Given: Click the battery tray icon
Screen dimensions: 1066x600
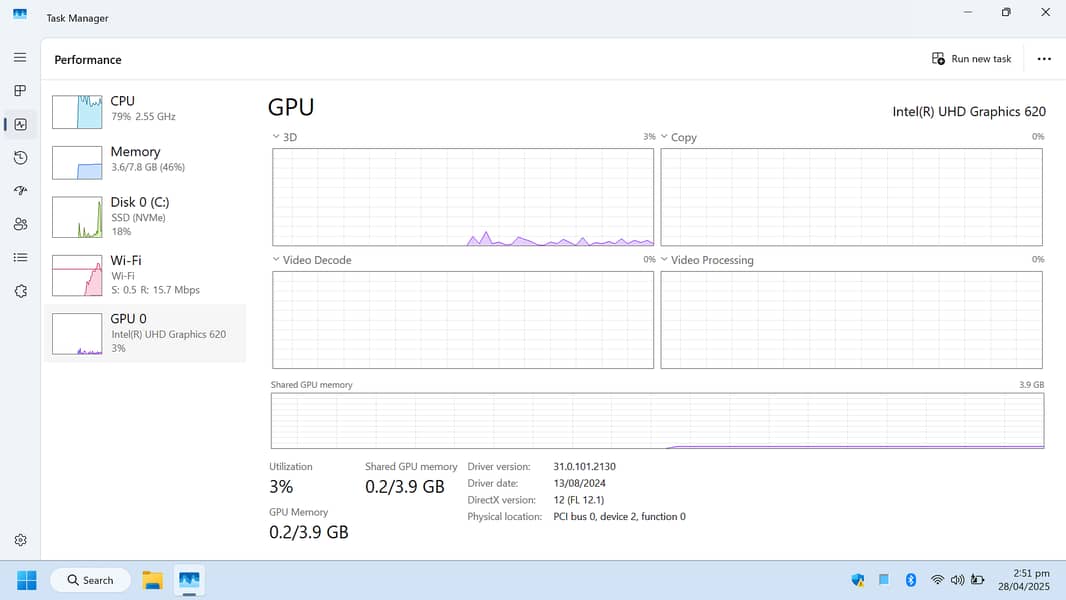Looking at the screenshot, I should tap(978, 580).
